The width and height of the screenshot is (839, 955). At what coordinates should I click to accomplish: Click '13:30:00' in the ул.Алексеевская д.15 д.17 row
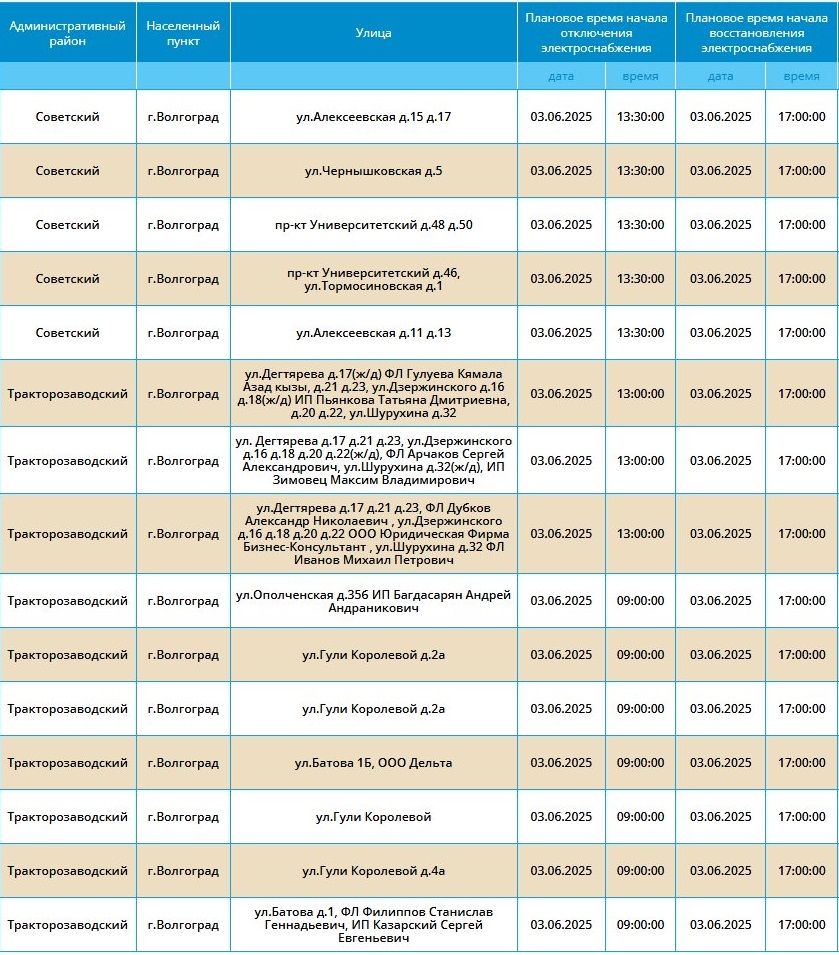click(x=641, y=117)
